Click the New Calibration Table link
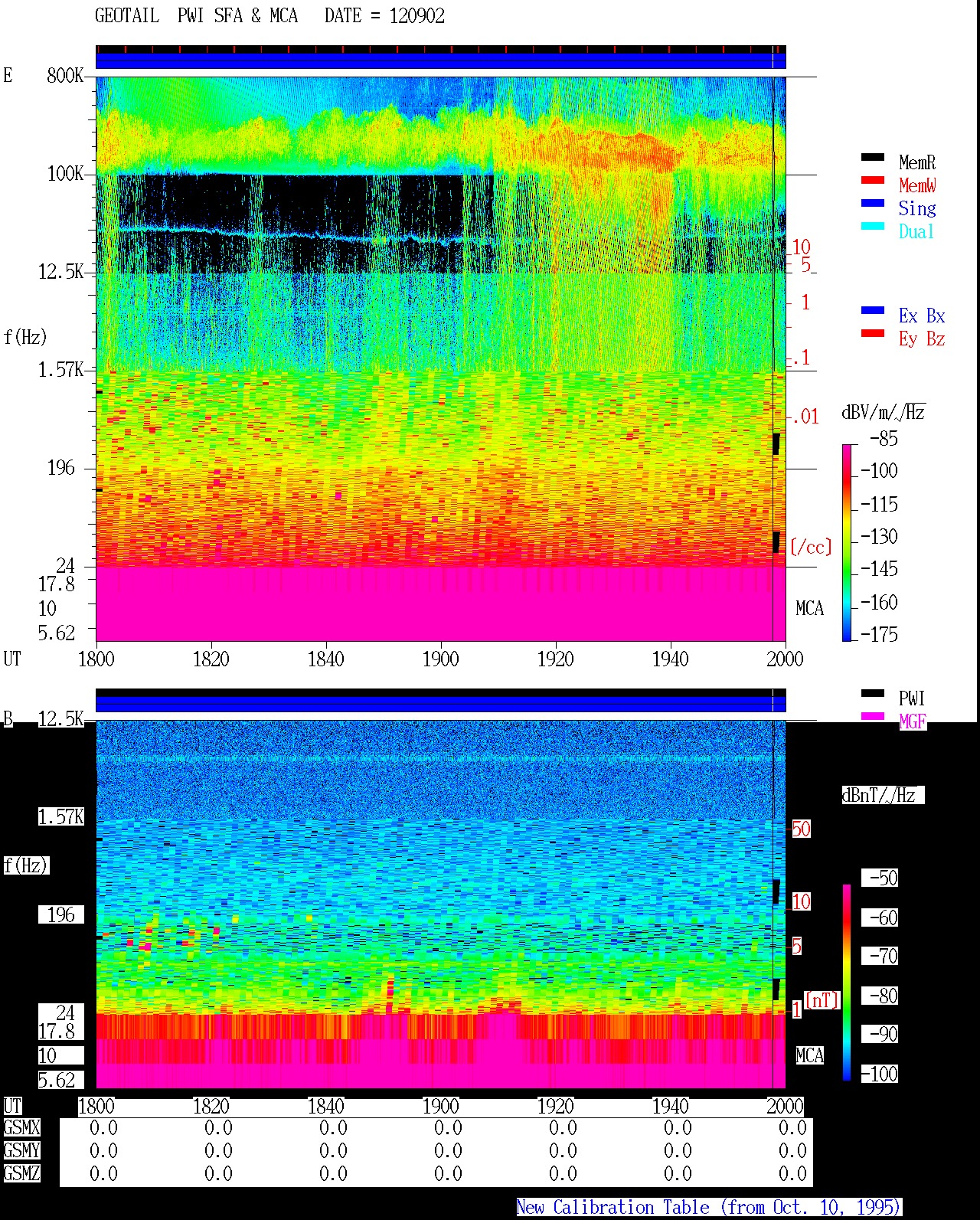Viewport: 980px width, 1220px height. coord(708,1208)
